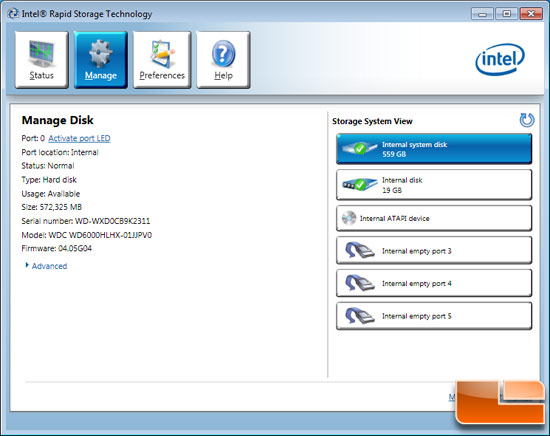
Task: Click the Usage: Available text
Action: coord(51,194)
